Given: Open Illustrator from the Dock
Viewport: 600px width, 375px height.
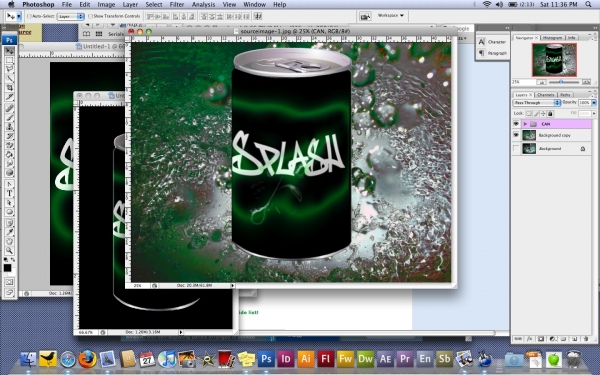Looking at the screenshot, I should click(305, 359).
